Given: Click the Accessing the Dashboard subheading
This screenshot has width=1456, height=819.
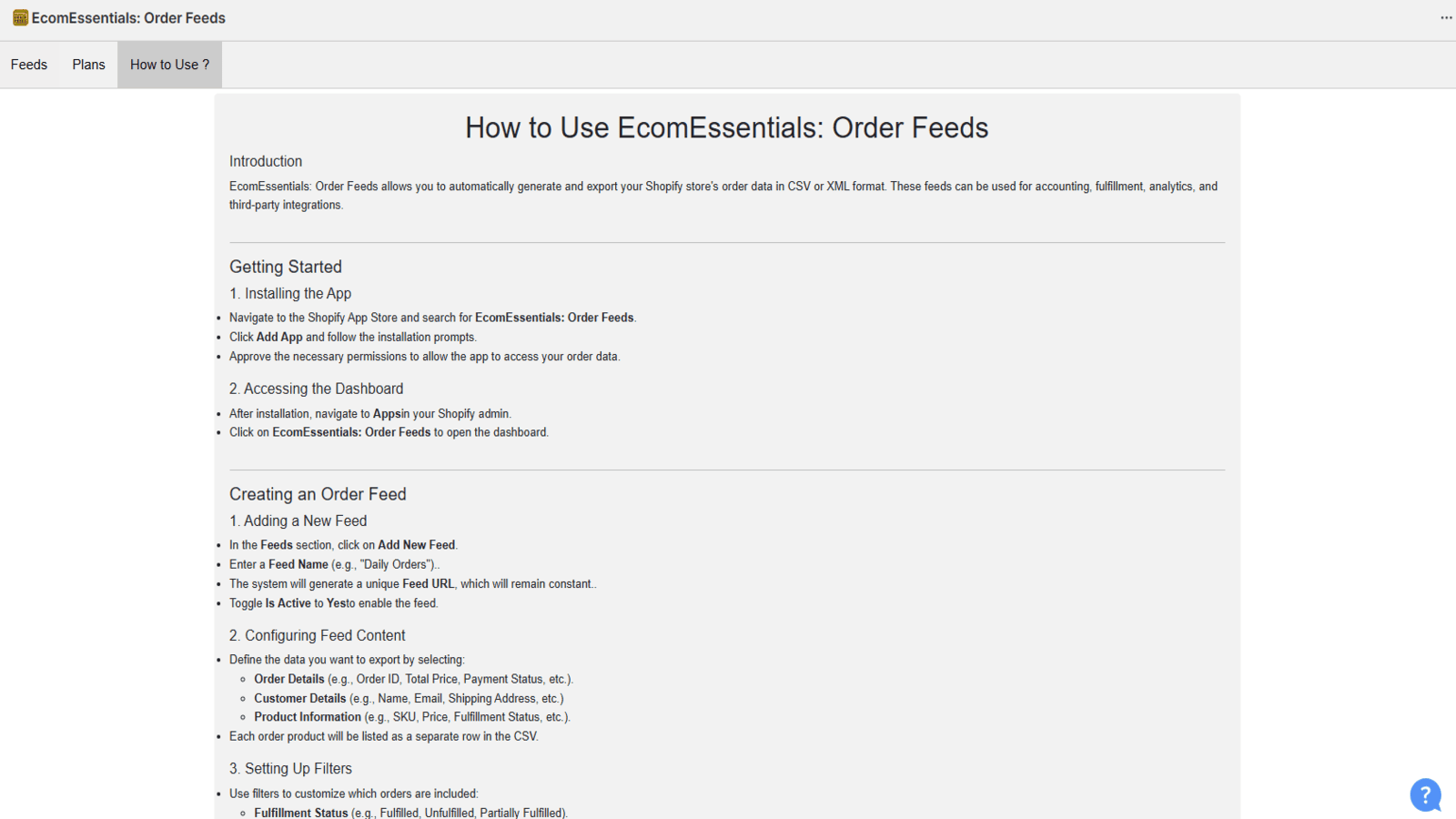Looking at the screenshot, I should [316, 389].
